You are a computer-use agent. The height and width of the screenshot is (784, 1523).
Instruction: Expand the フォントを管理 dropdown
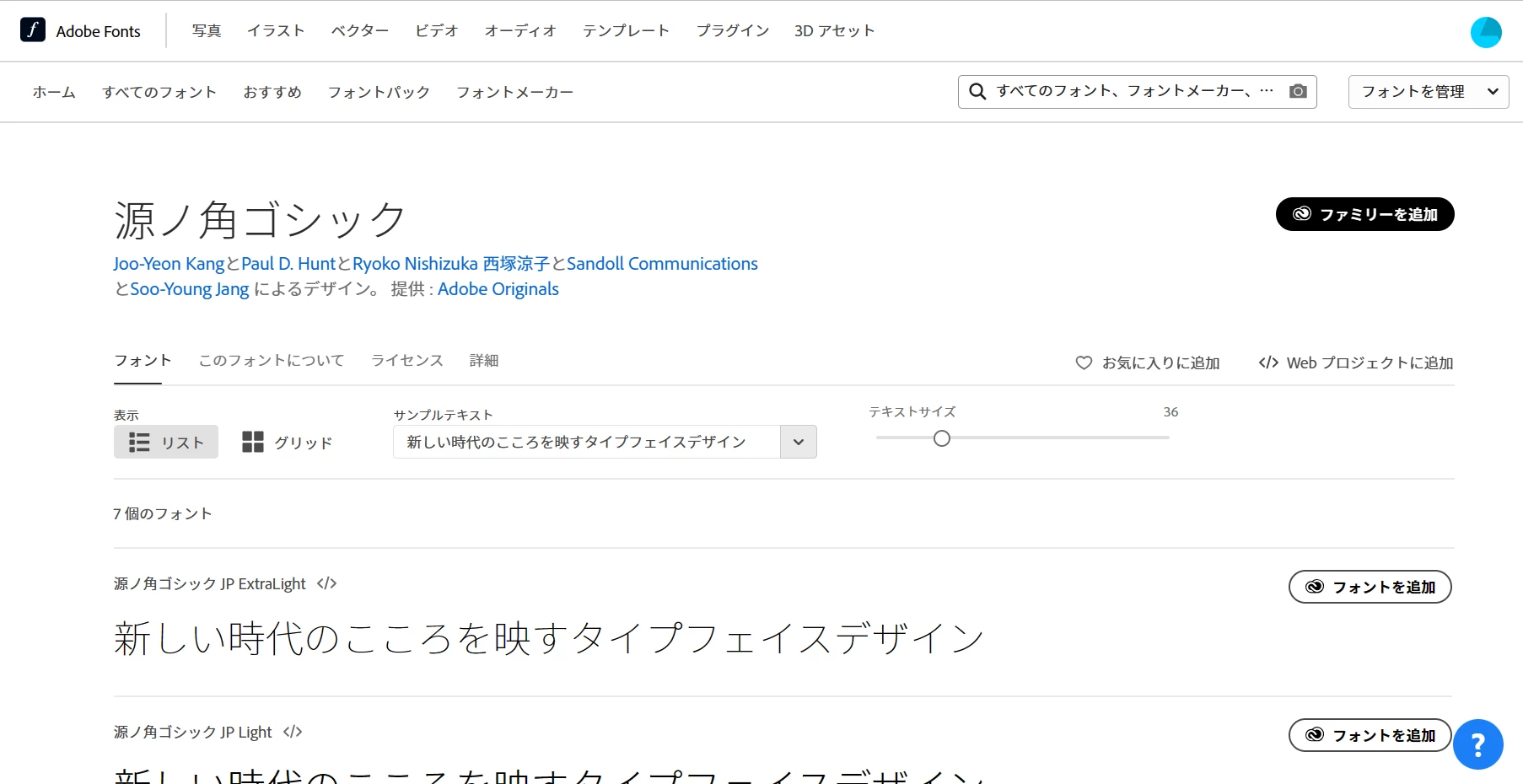coord(1429,91)
